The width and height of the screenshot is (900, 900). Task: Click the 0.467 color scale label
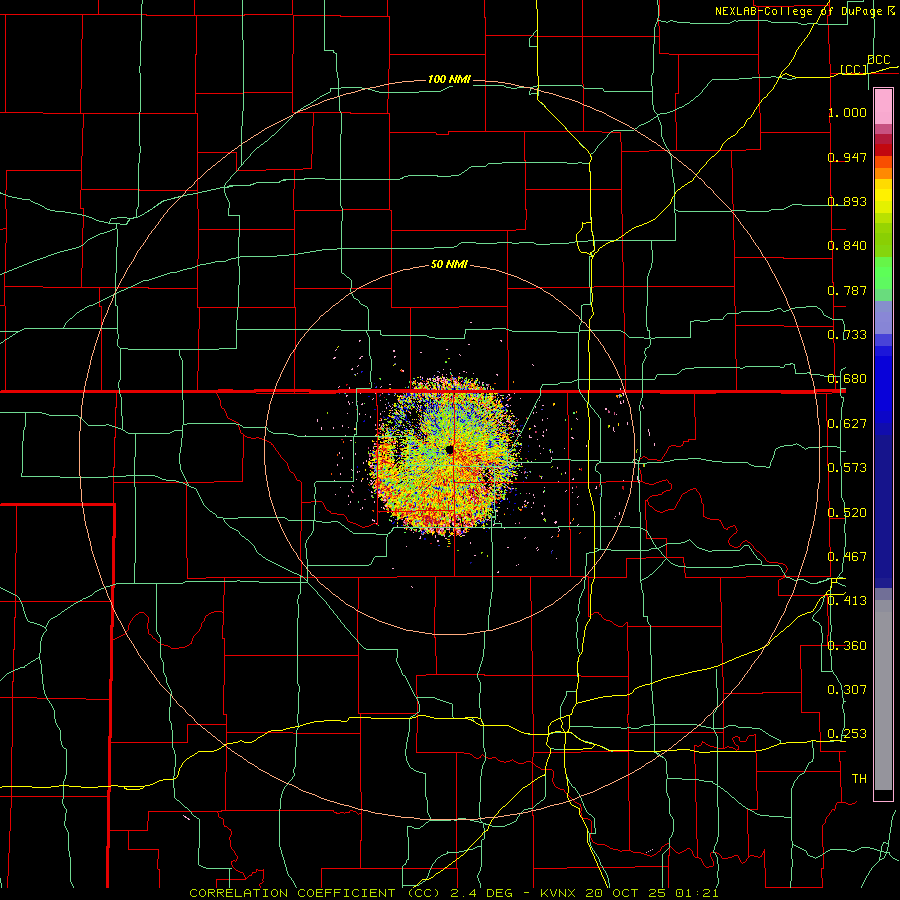coord(847,557)
